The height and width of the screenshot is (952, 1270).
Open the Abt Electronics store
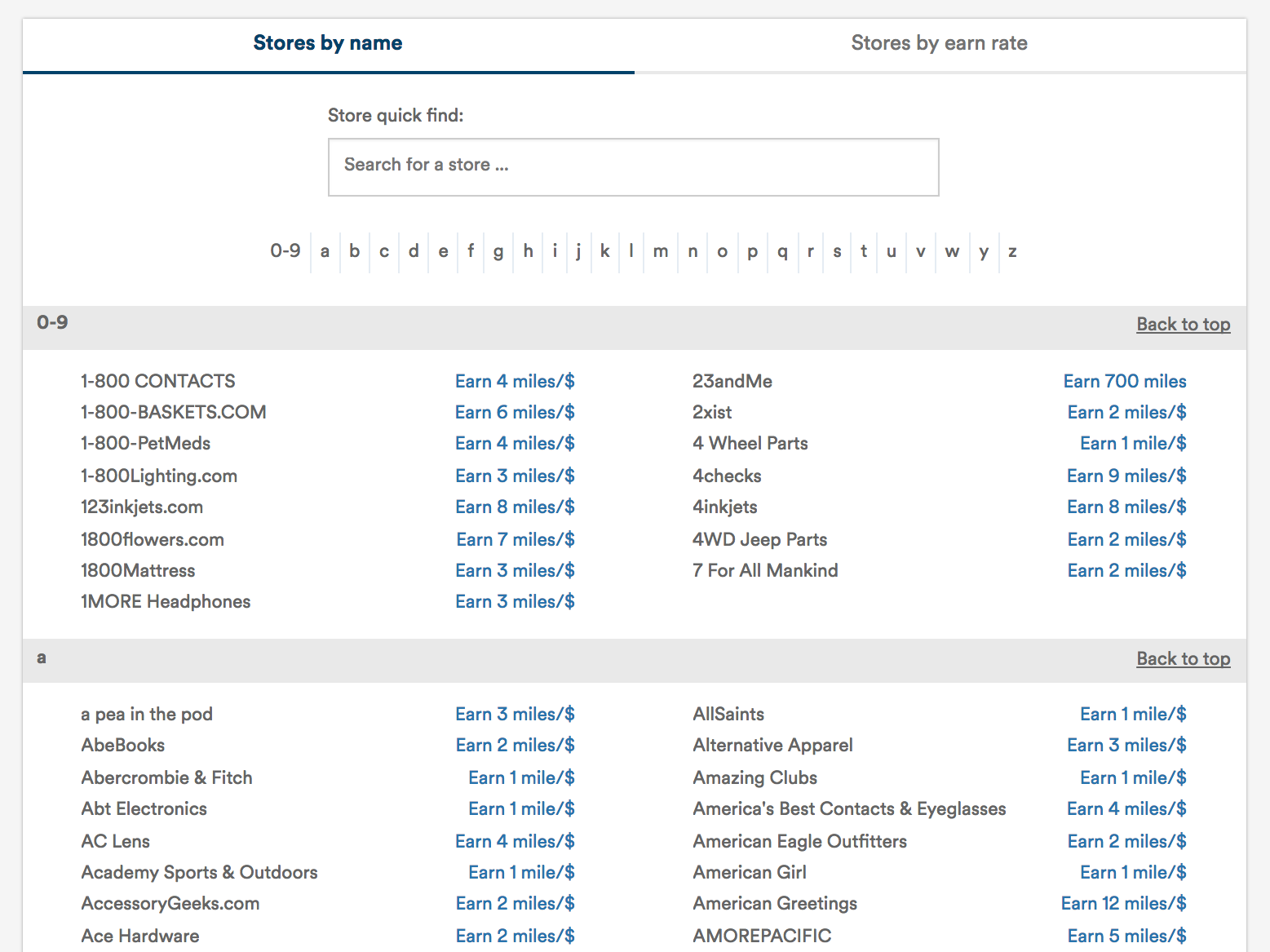(x=144, y=808)
